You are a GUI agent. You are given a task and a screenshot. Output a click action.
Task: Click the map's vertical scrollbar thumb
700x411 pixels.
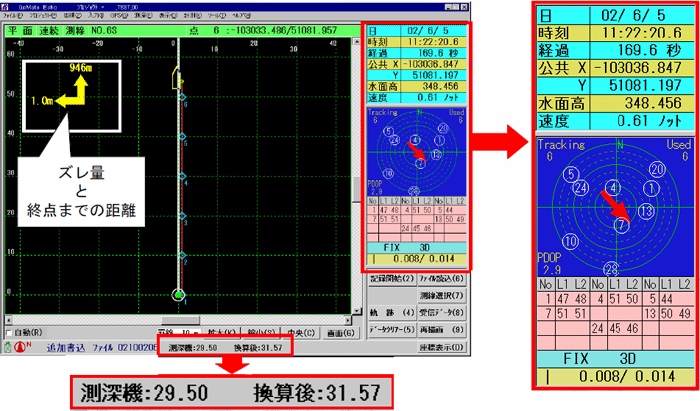coord(356,189)
